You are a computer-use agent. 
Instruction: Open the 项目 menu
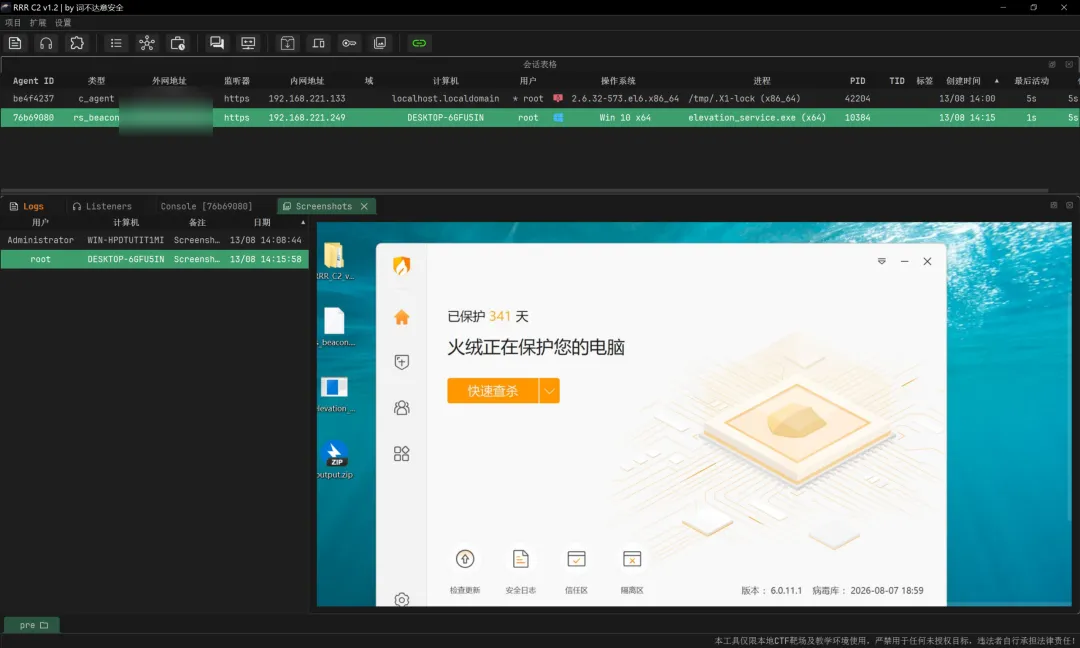pyautogui.click(x=13, y=23)
